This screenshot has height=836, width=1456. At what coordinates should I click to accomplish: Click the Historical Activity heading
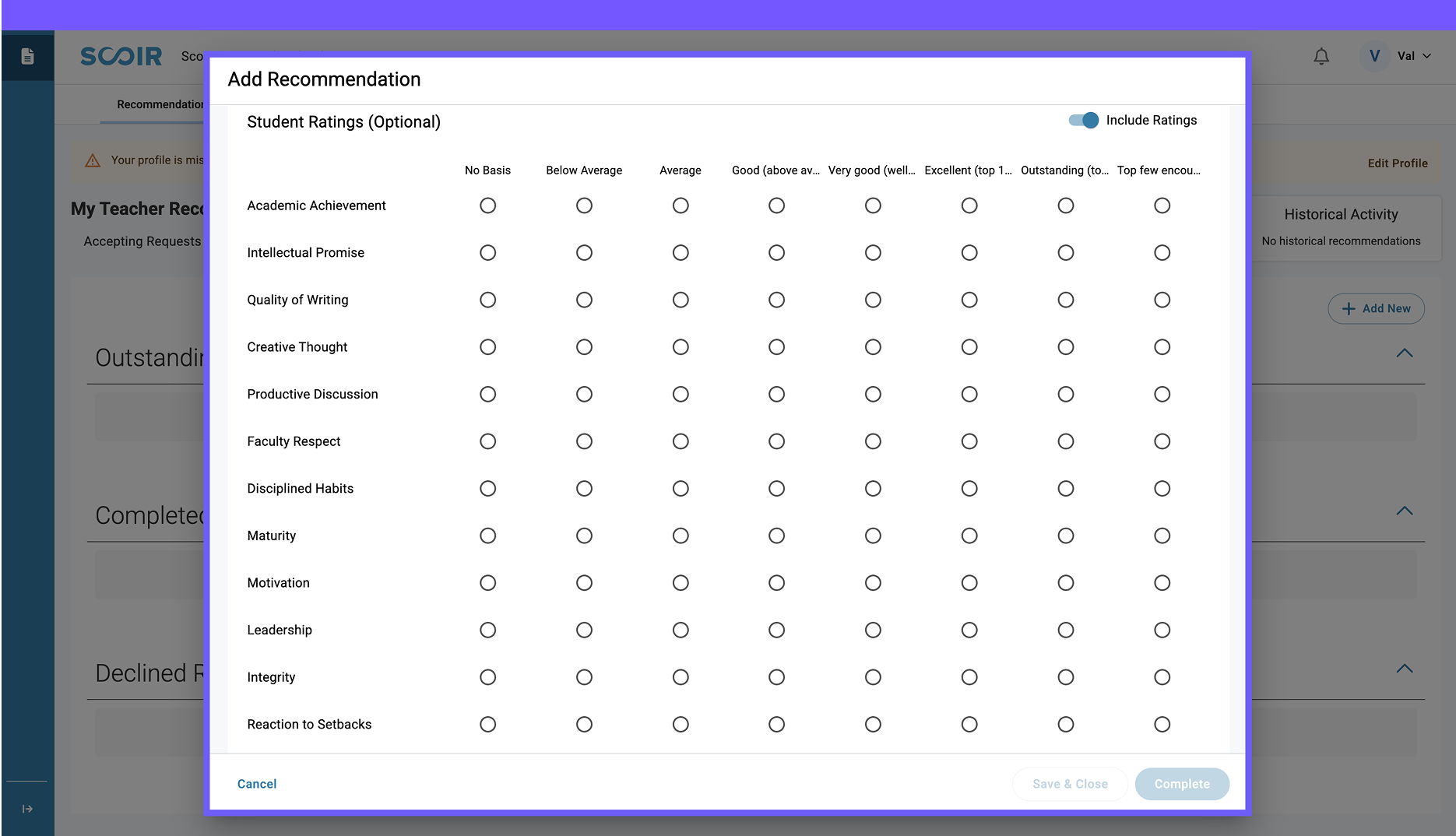coord(1341,214)
